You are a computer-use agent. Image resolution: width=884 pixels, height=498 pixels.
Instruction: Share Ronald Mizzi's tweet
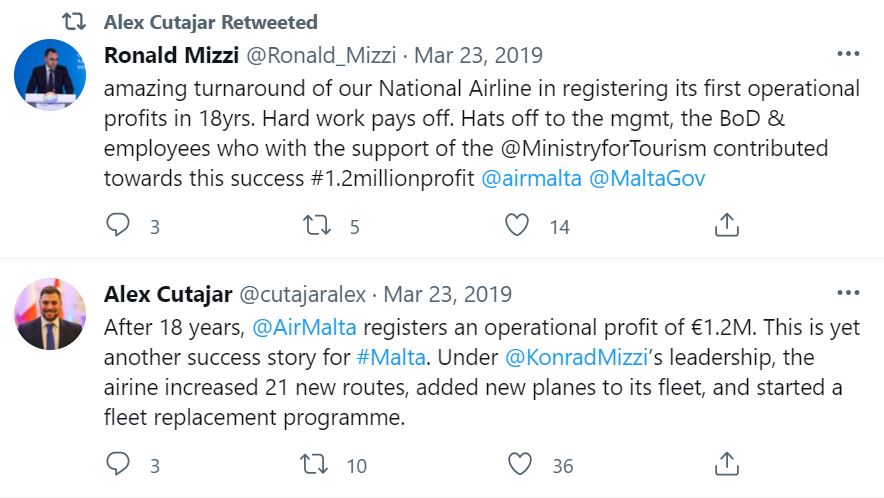click(727, 226)
